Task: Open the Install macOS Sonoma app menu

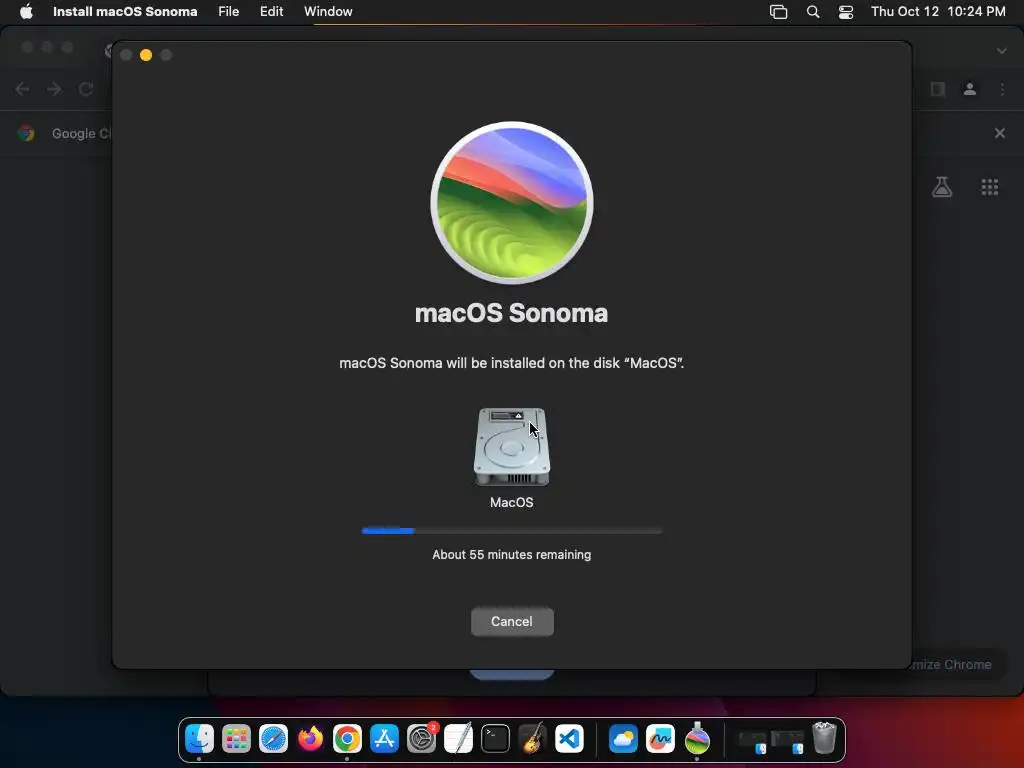Action: click(125, 11)
